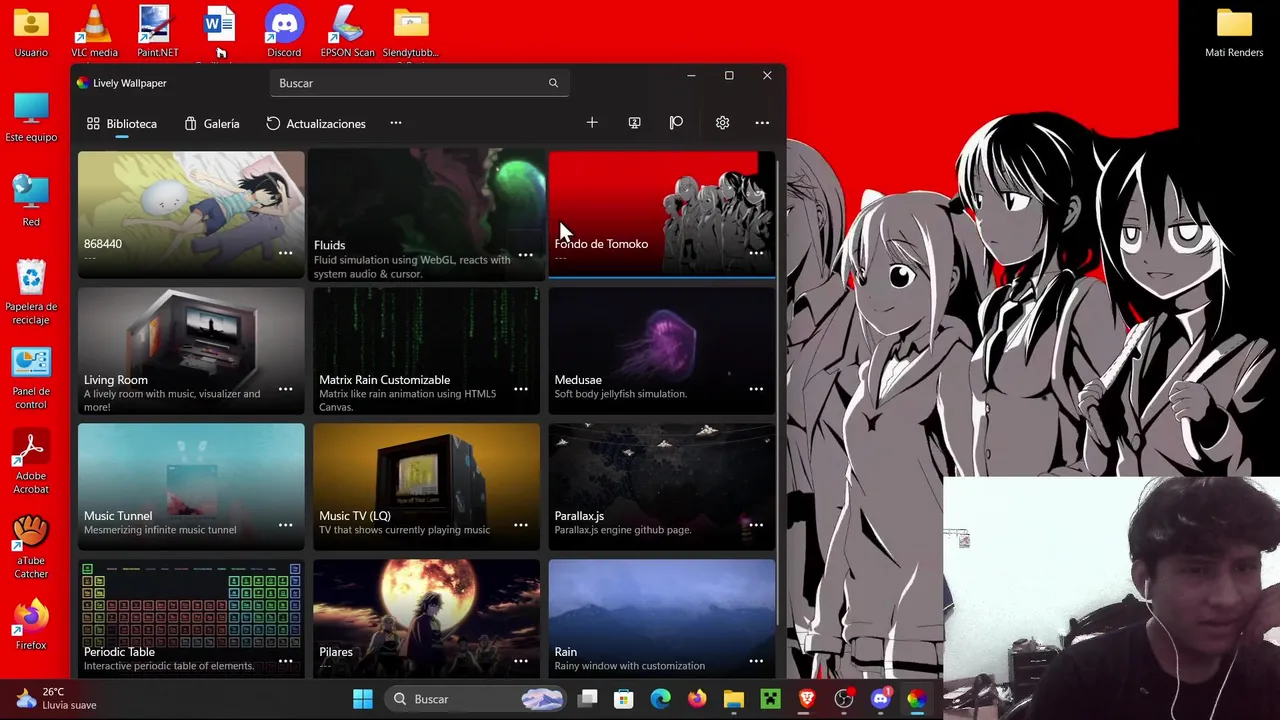Select the Living Room wallpaper thumbnail
The height and width of the screenshot is (720, 1280).
(x=191, y=350)
